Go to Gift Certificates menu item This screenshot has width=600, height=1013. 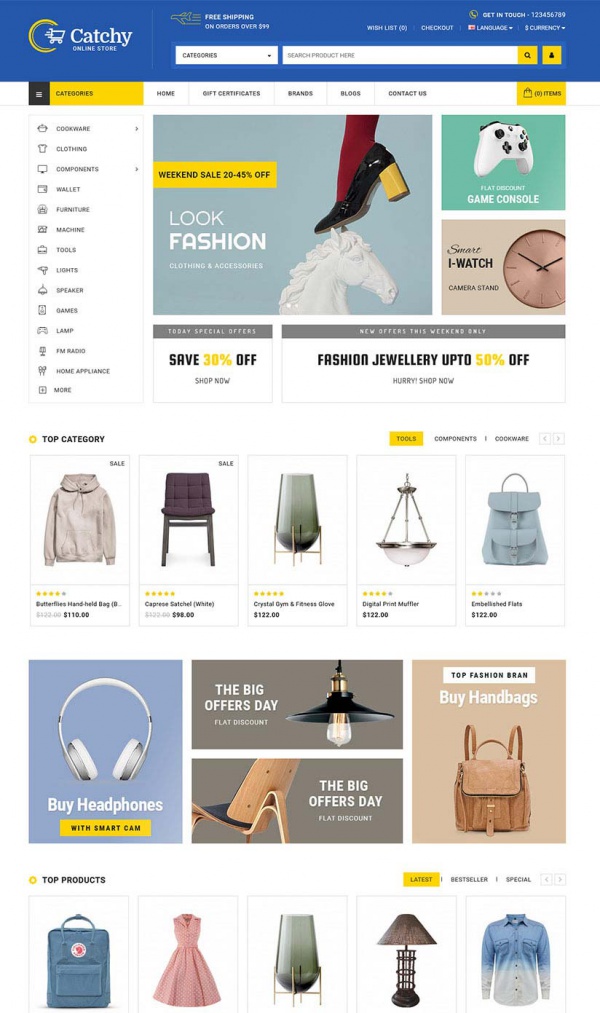231,94
